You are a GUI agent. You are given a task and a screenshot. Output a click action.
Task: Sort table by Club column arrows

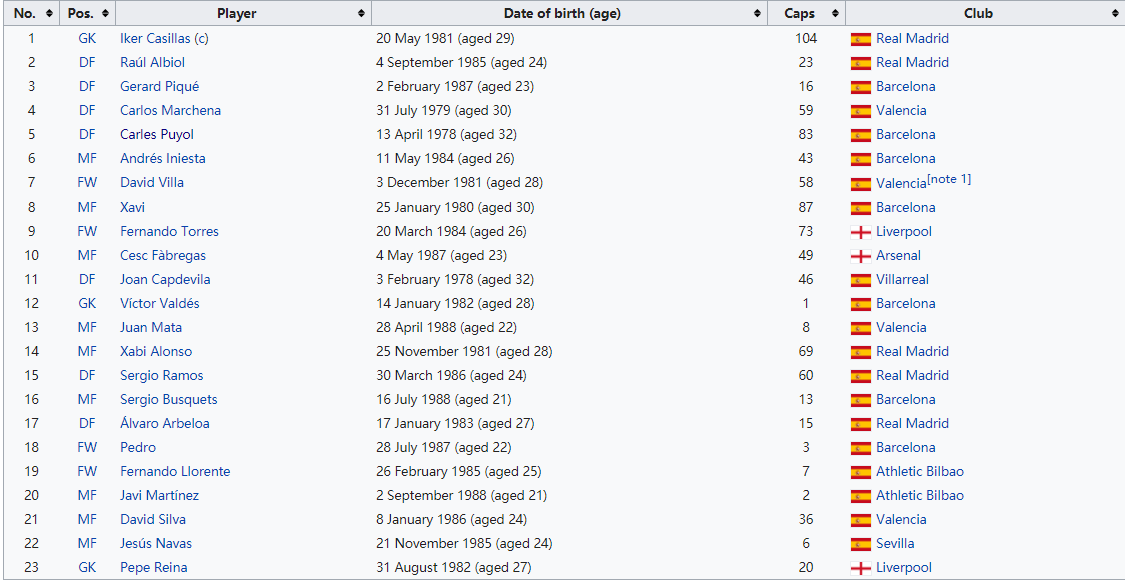point(1114,14)
